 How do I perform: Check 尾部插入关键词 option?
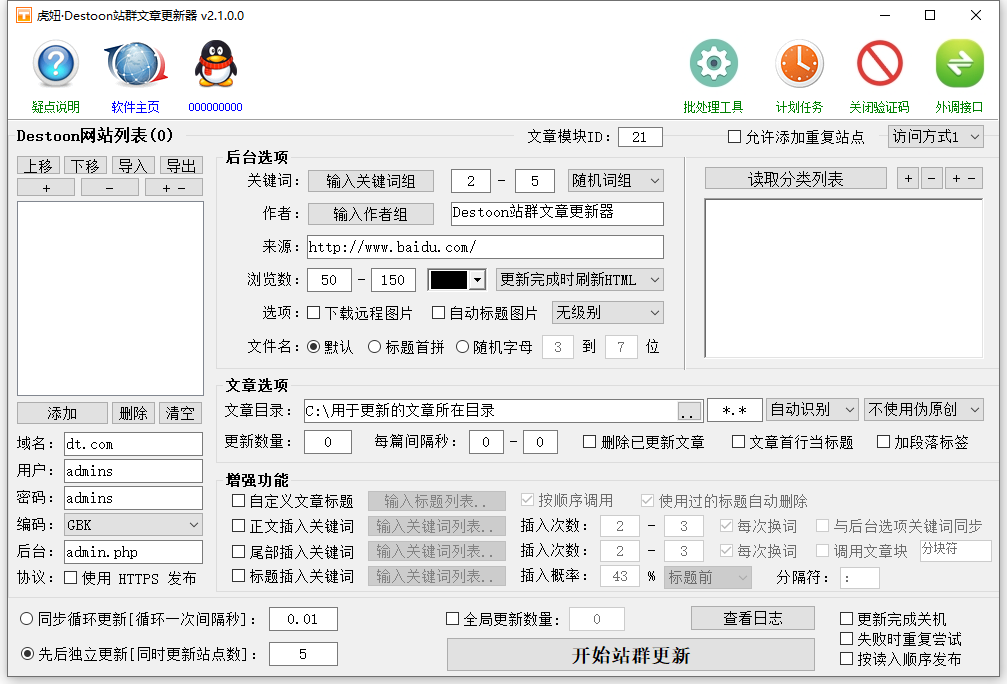[x=238, y=551]
